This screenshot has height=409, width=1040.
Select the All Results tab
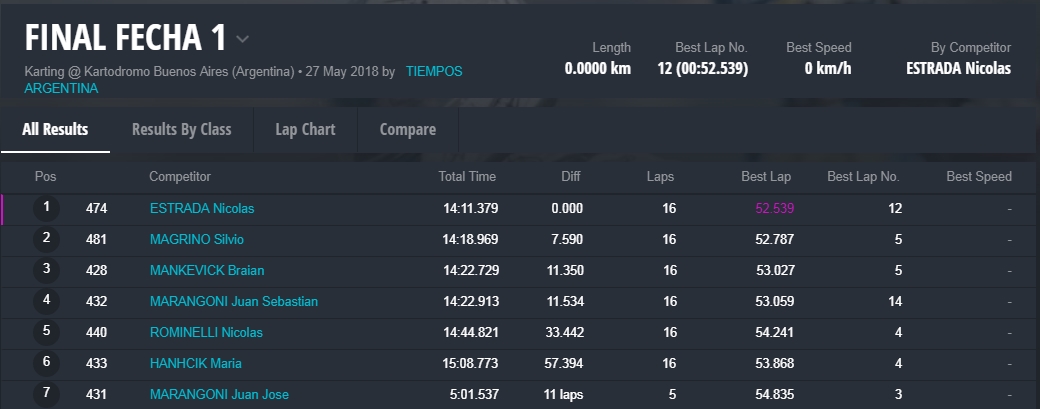pos(55,129)
